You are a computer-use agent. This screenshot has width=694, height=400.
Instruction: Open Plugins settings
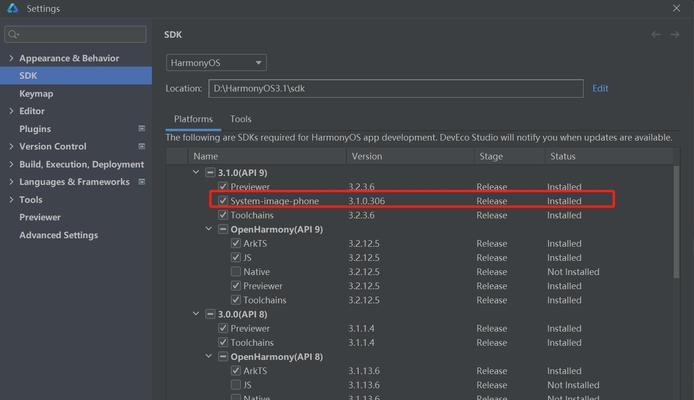(x=35, y=129)
